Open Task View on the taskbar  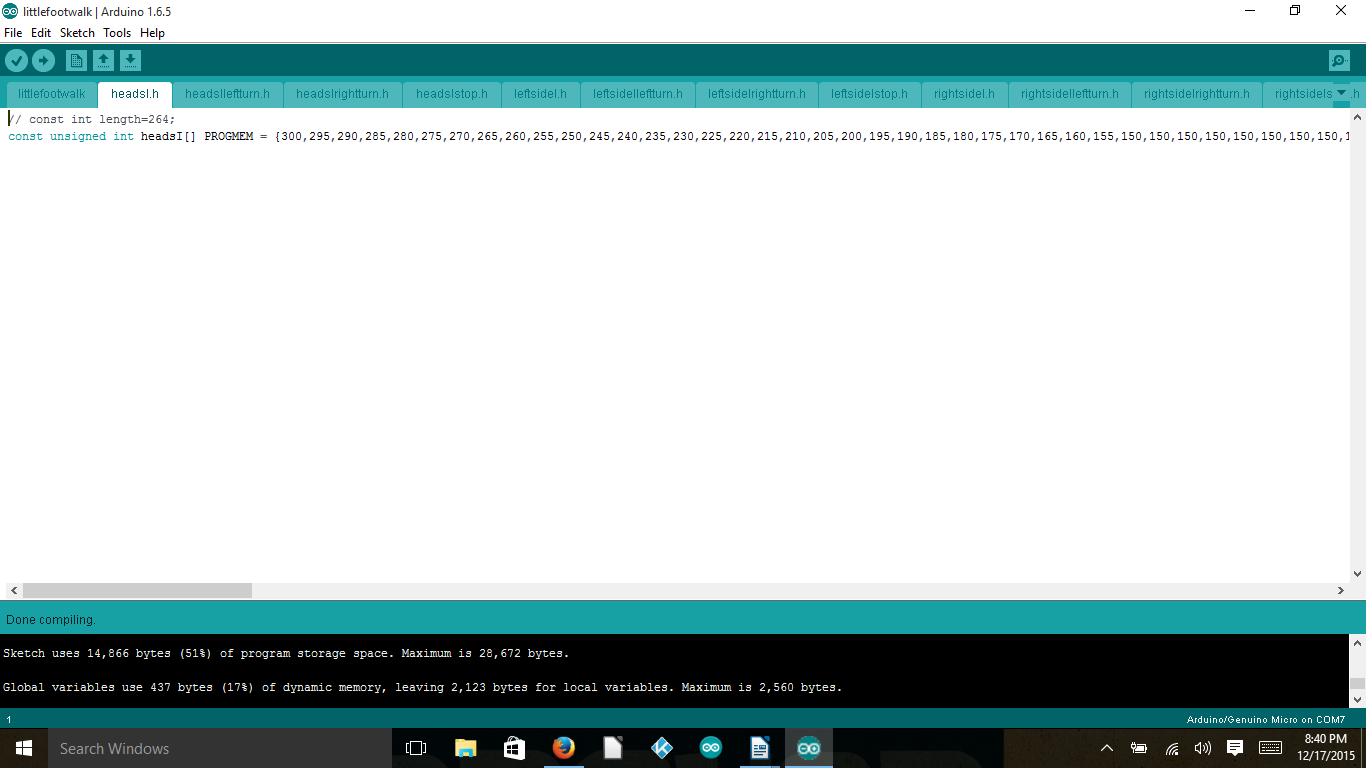416,748
